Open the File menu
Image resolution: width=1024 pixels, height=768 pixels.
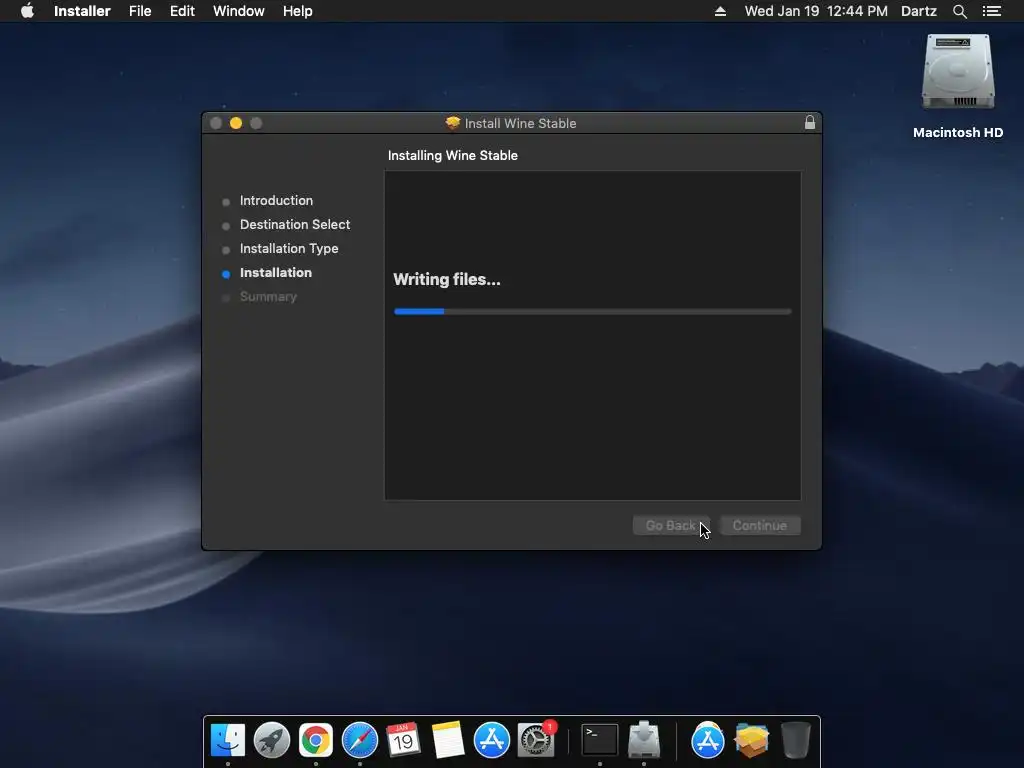pyautogui.click(x=140, y=11)
